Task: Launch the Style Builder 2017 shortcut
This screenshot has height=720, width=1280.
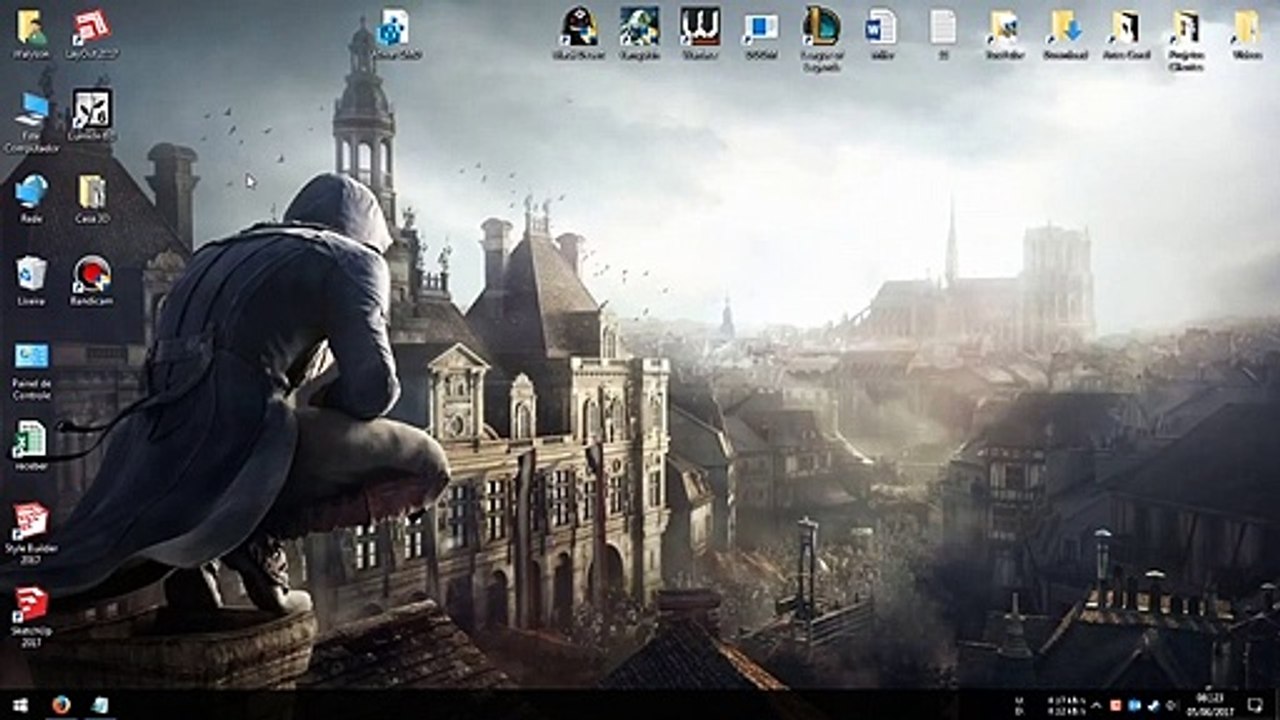Action: pos(30,534)
